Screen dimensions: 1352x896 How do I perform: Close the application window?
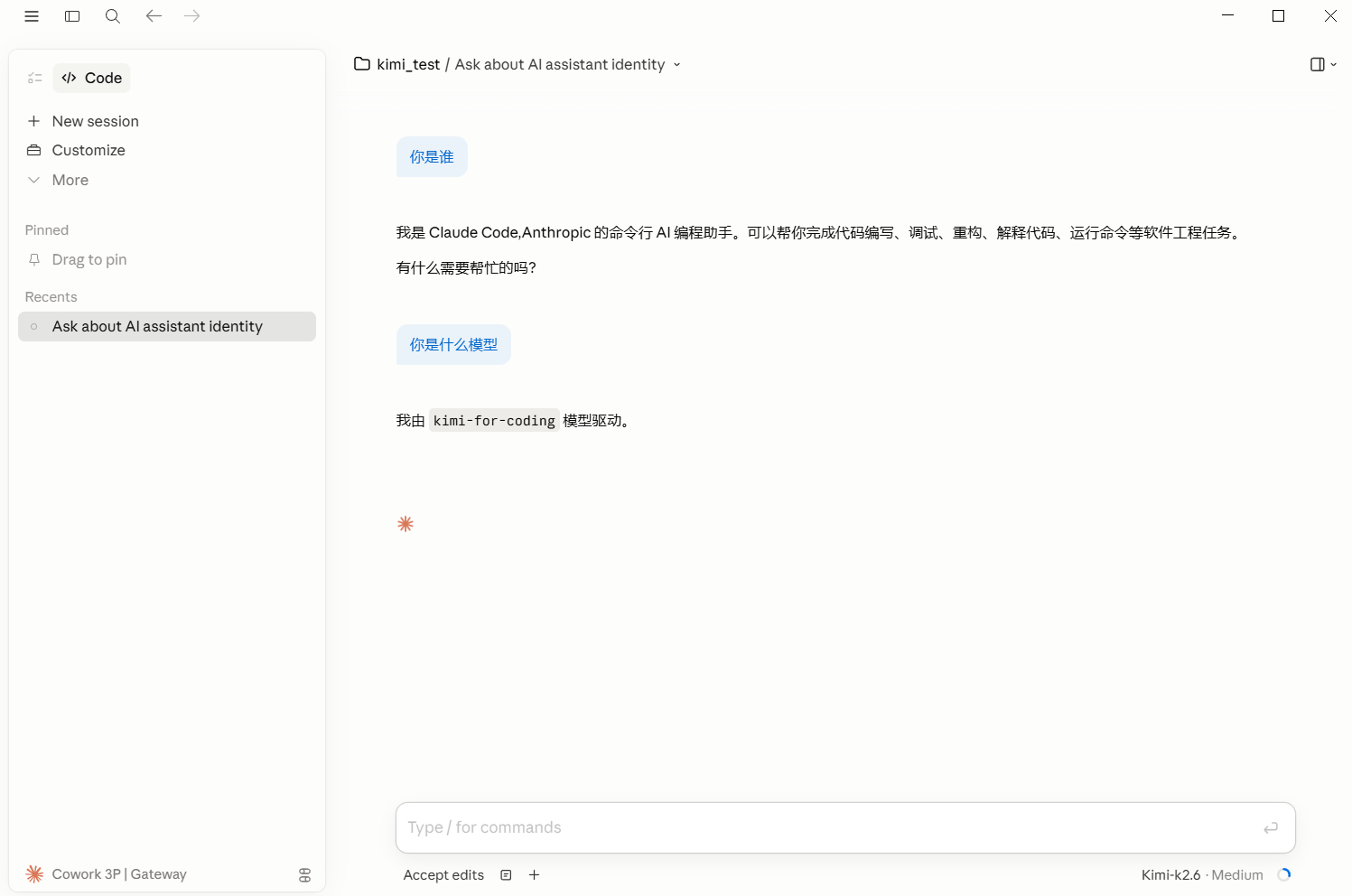click(1330, 15)
